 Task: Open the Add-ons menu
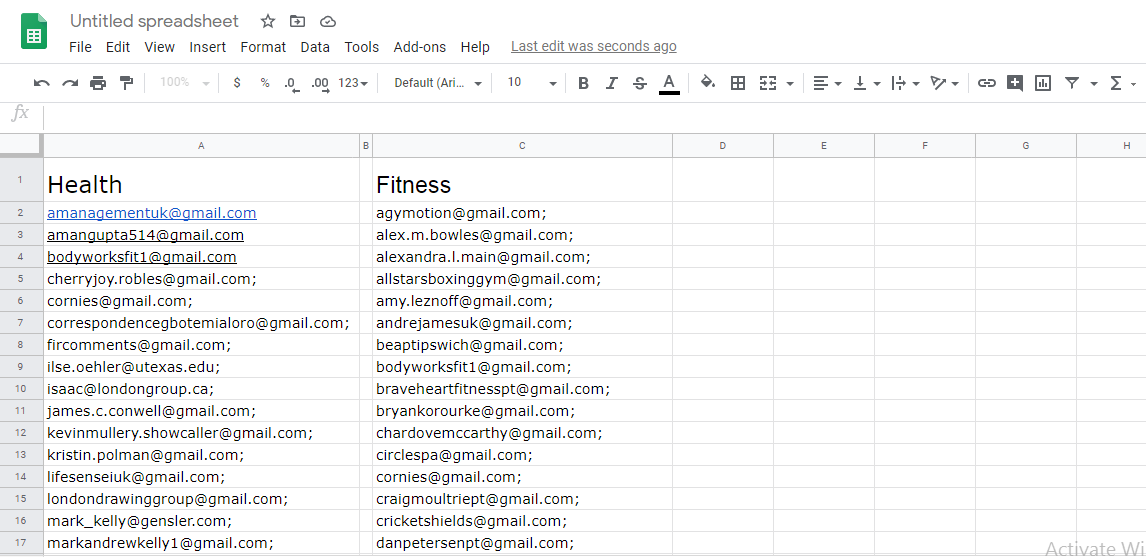[420, 47]
